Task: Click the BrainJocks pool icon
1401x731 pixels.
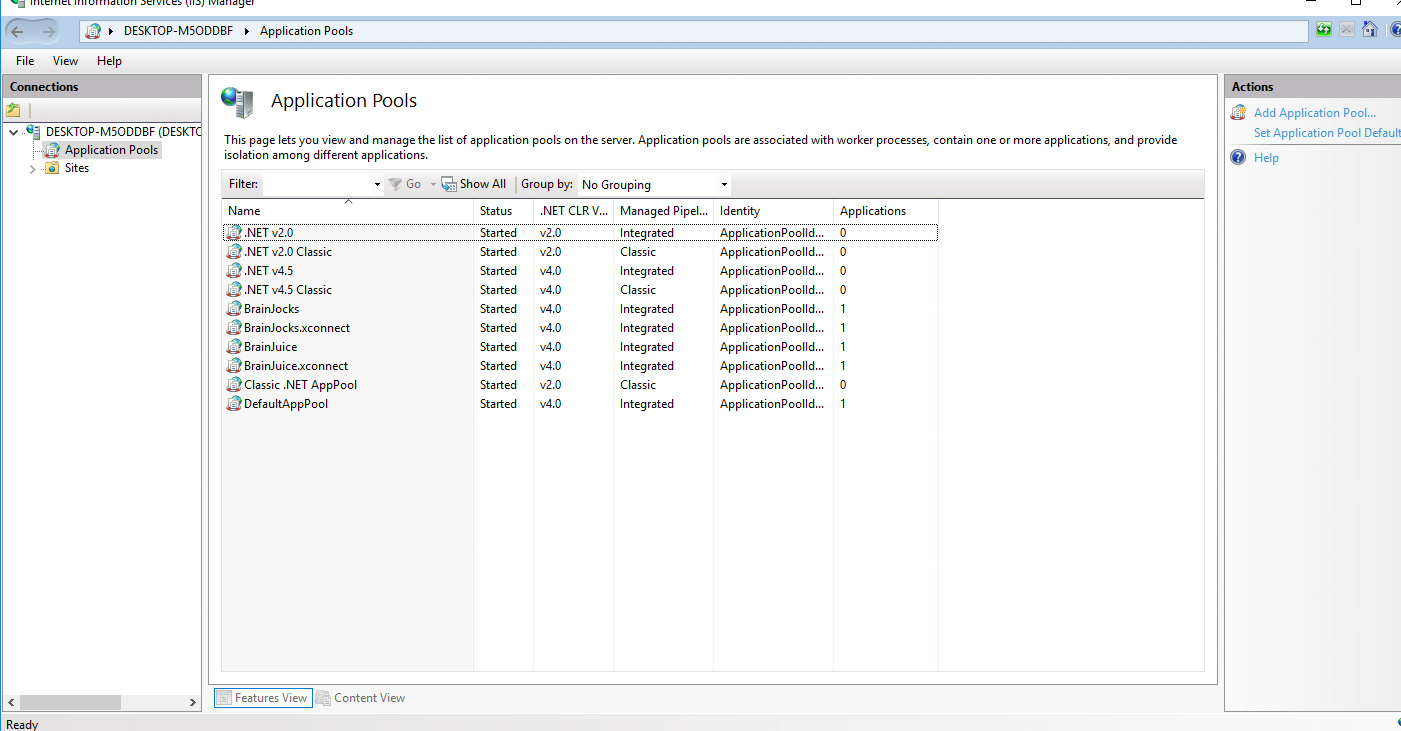Action: (x=235, y=308)
